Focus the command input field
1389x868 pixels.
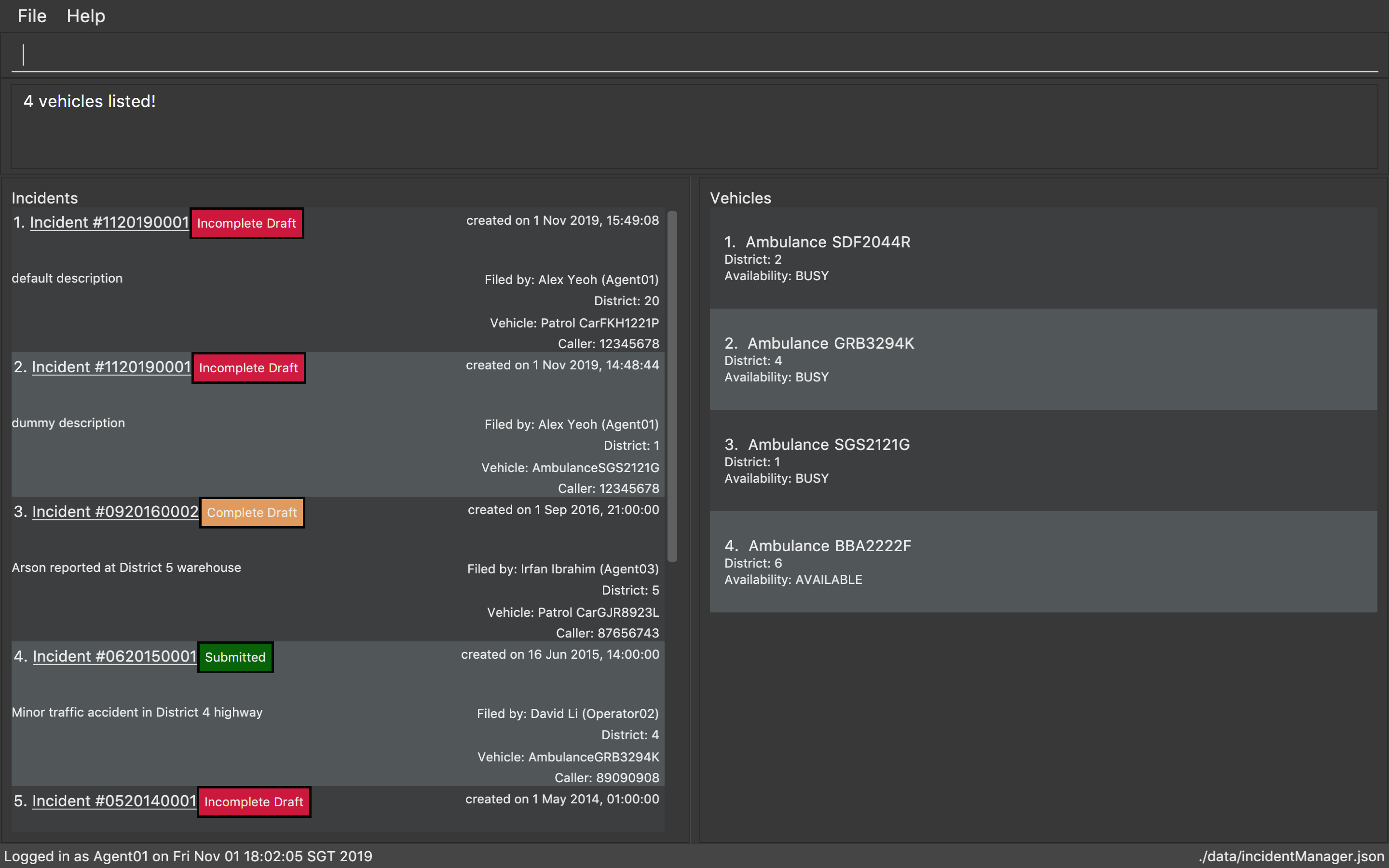pyautogui.click(x=694, y=54)
